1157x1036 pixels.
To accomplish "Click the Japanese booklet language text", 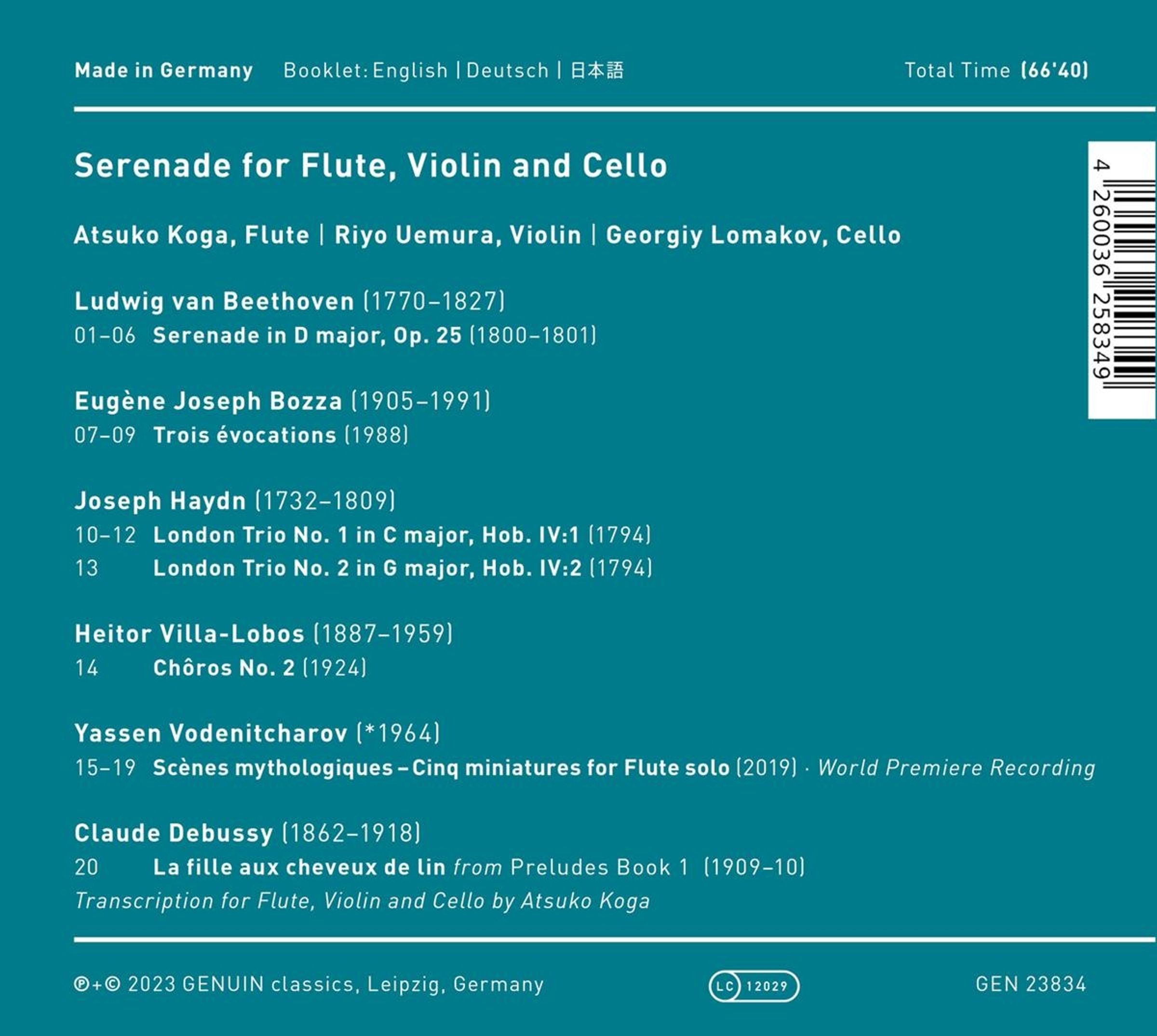I will point(597,70).
